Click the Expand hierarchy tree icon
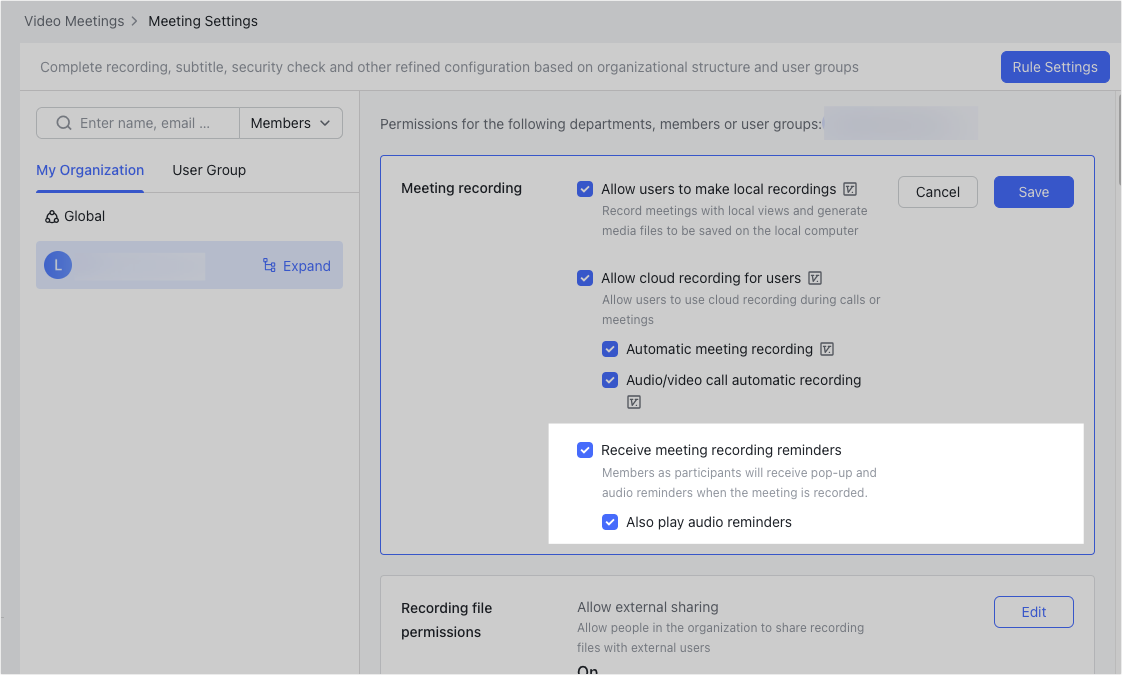1122x675 pixels. [x=269, y=266]
